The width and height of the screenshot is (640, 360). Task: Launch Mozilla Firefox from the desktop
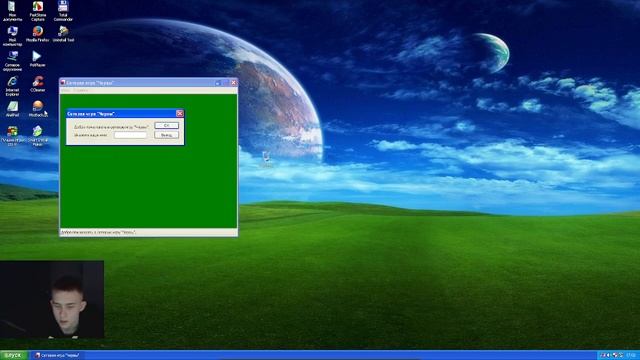[x=38, y=34]
